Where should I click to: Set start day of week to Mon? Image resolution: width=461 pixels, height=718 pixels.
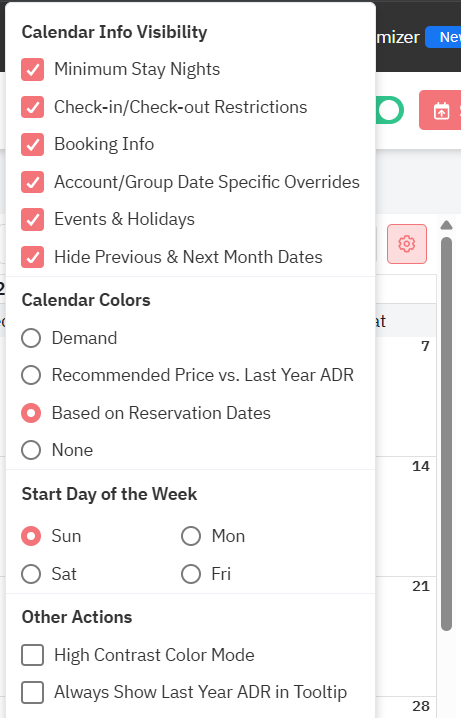pyautogui.click(x=191, y=536)
